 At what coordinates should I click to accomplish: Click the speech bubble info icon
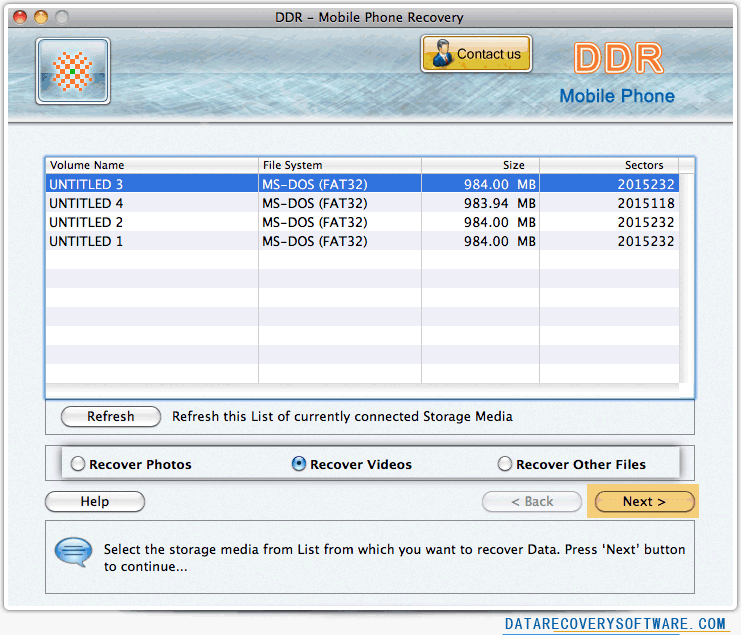[x=72, y=552]
